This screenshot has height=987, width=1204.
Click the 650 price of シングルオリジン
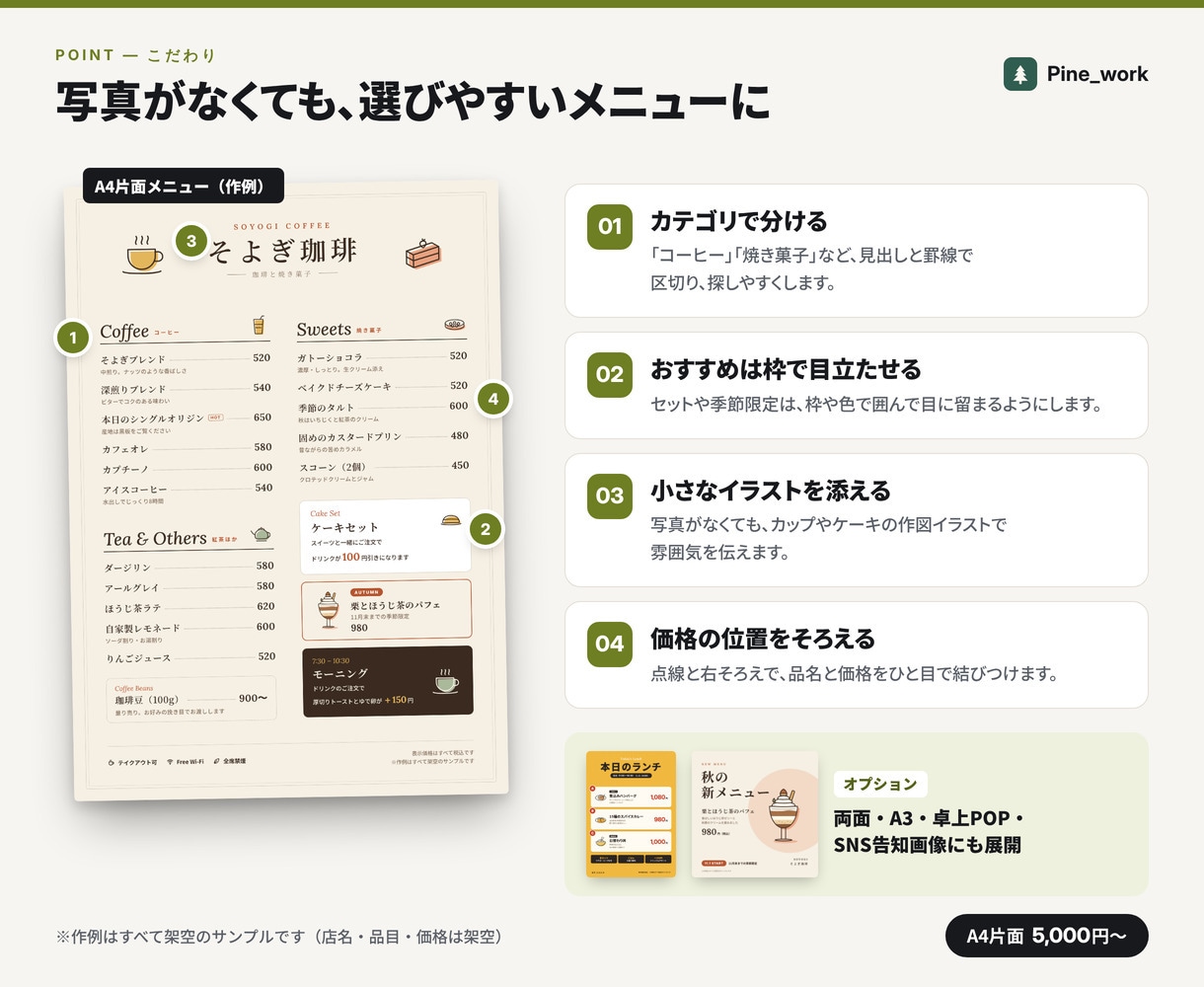coord(263,418)
